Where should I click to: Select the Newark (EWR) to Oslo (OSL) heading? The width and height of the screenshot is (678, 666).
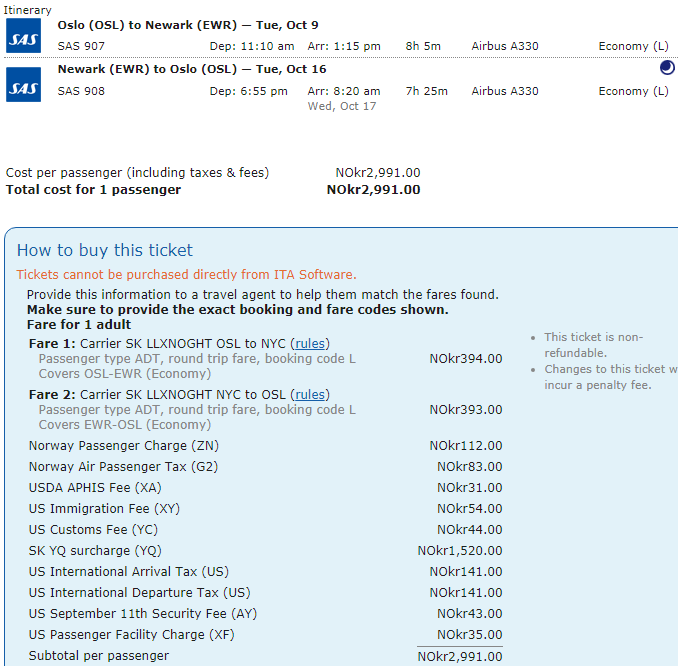(192, 69)
